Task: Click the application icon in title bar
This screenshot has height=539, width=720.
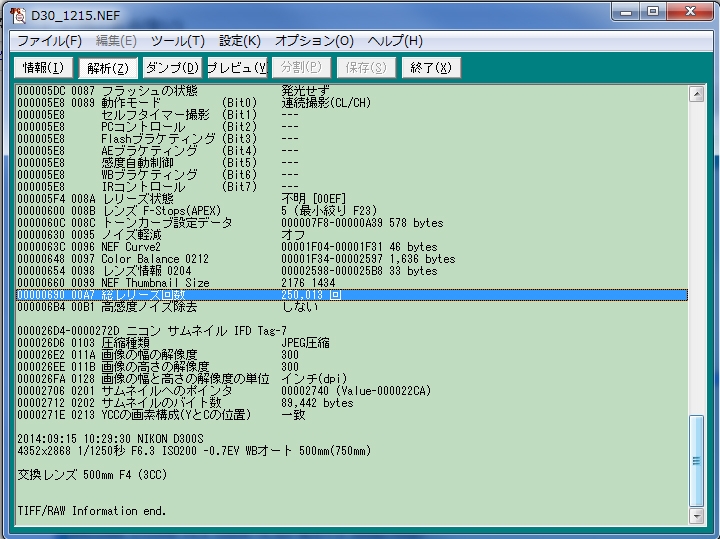Action: 18,15
